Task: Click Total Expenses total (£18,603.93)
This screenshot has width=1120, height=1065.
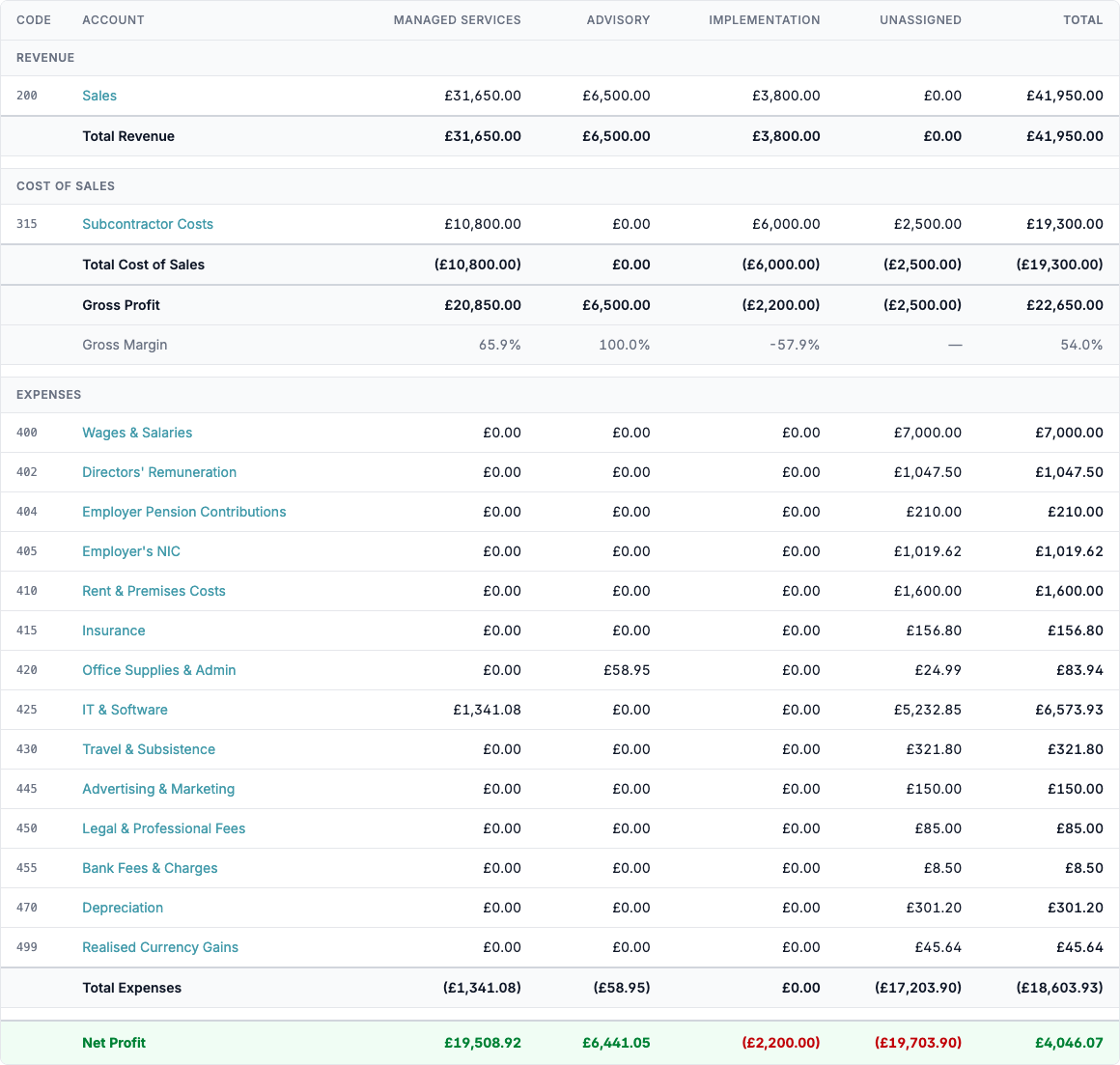Action: point(1059,988)
